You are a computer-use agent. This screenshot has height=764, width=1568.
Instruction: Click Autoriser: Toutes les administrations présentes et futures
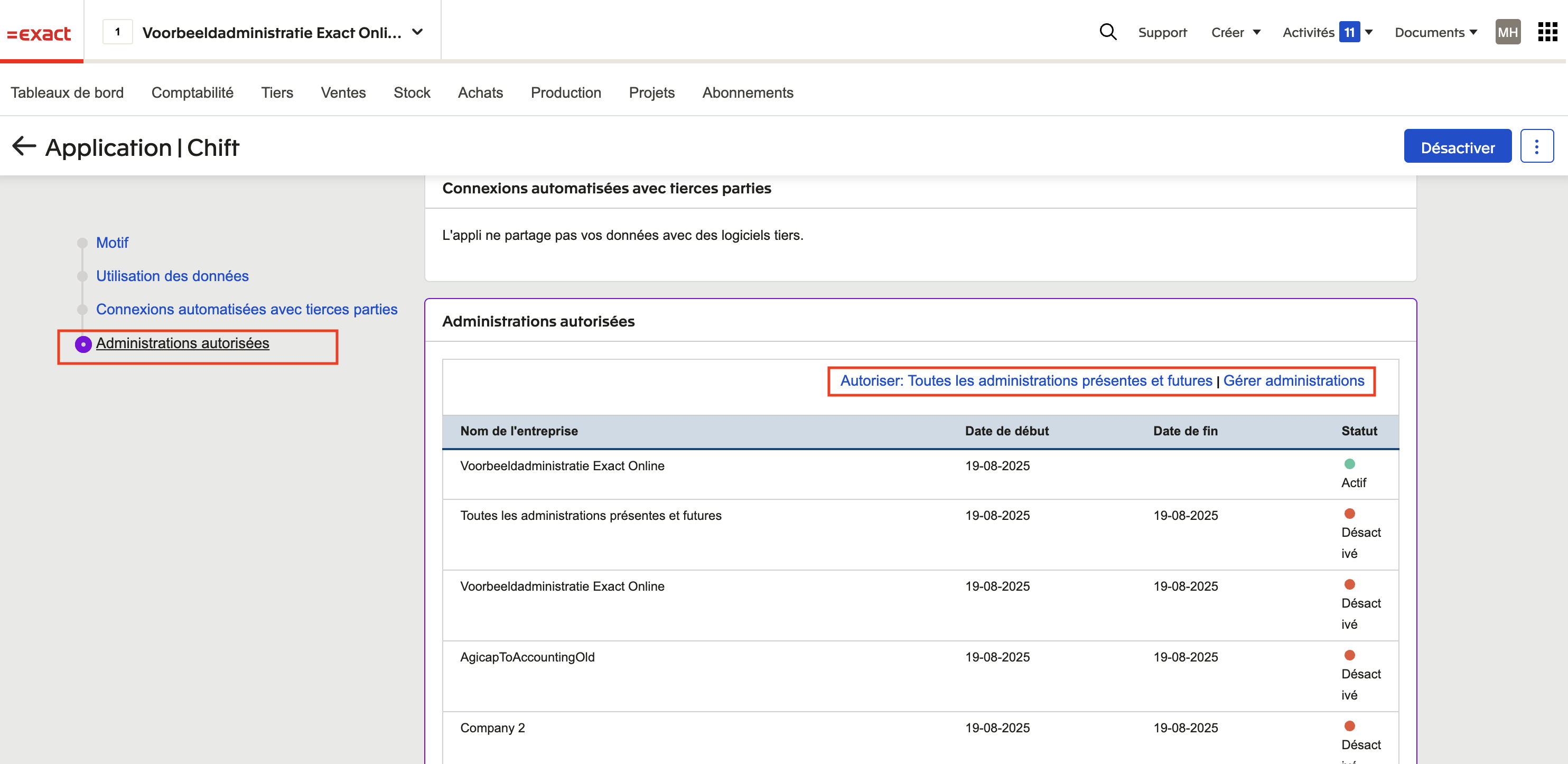click(1026, 381)
